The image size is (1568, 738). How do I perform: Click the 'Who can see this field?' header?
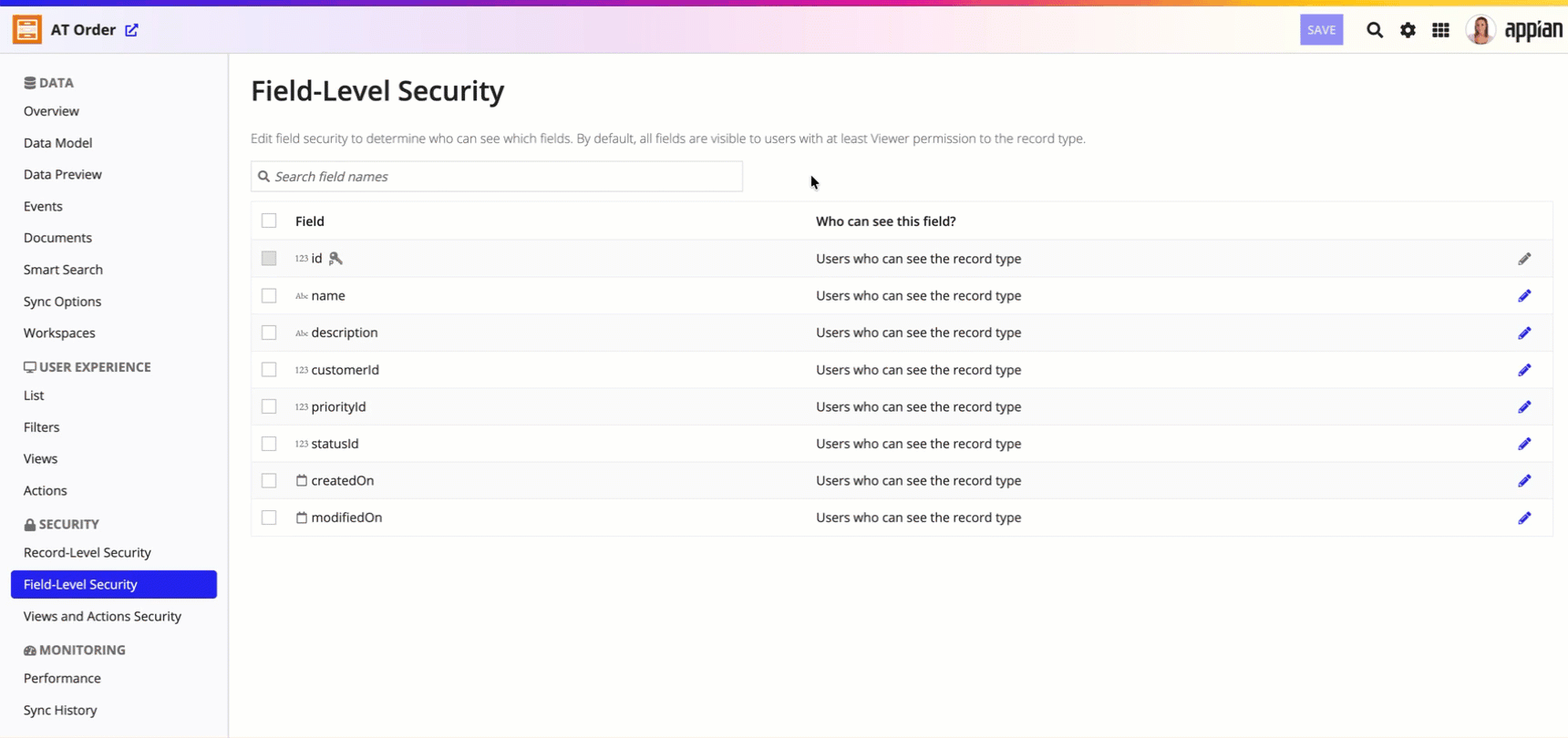click(x=886, y=221)
